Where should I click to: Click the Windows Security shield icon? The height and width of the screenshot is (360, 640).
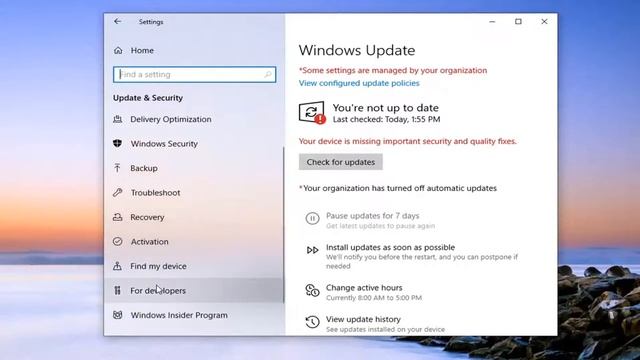pos(118,144)
